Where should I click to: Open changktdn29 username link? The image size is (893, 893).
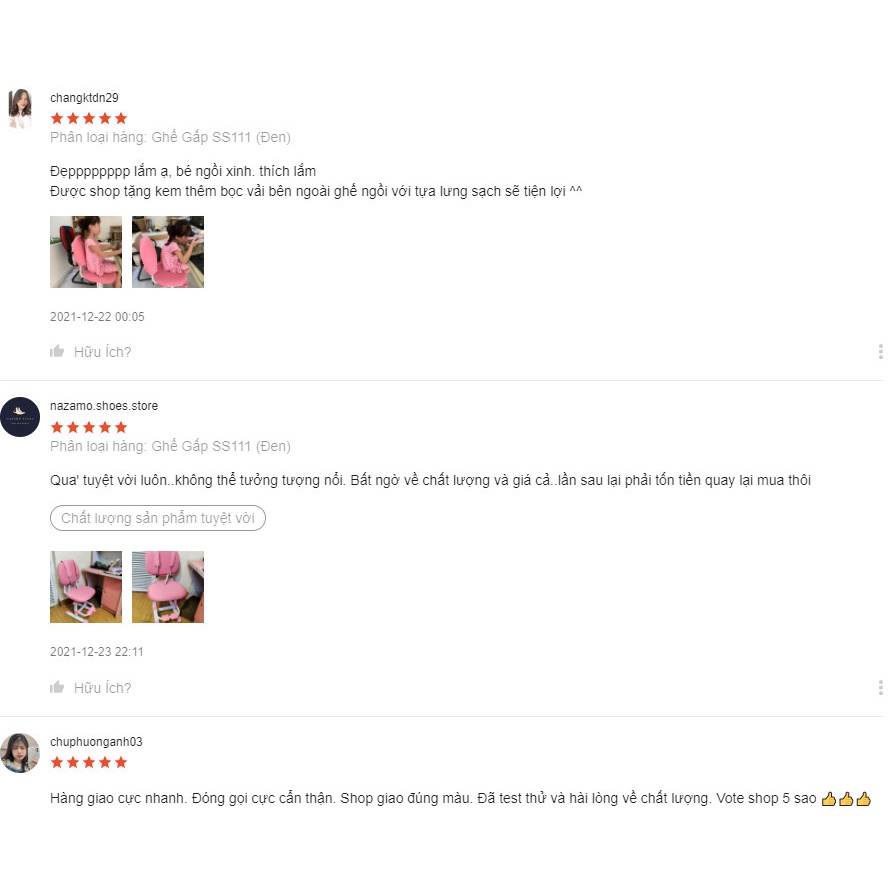pyautogui.click(x=84, y=98)
